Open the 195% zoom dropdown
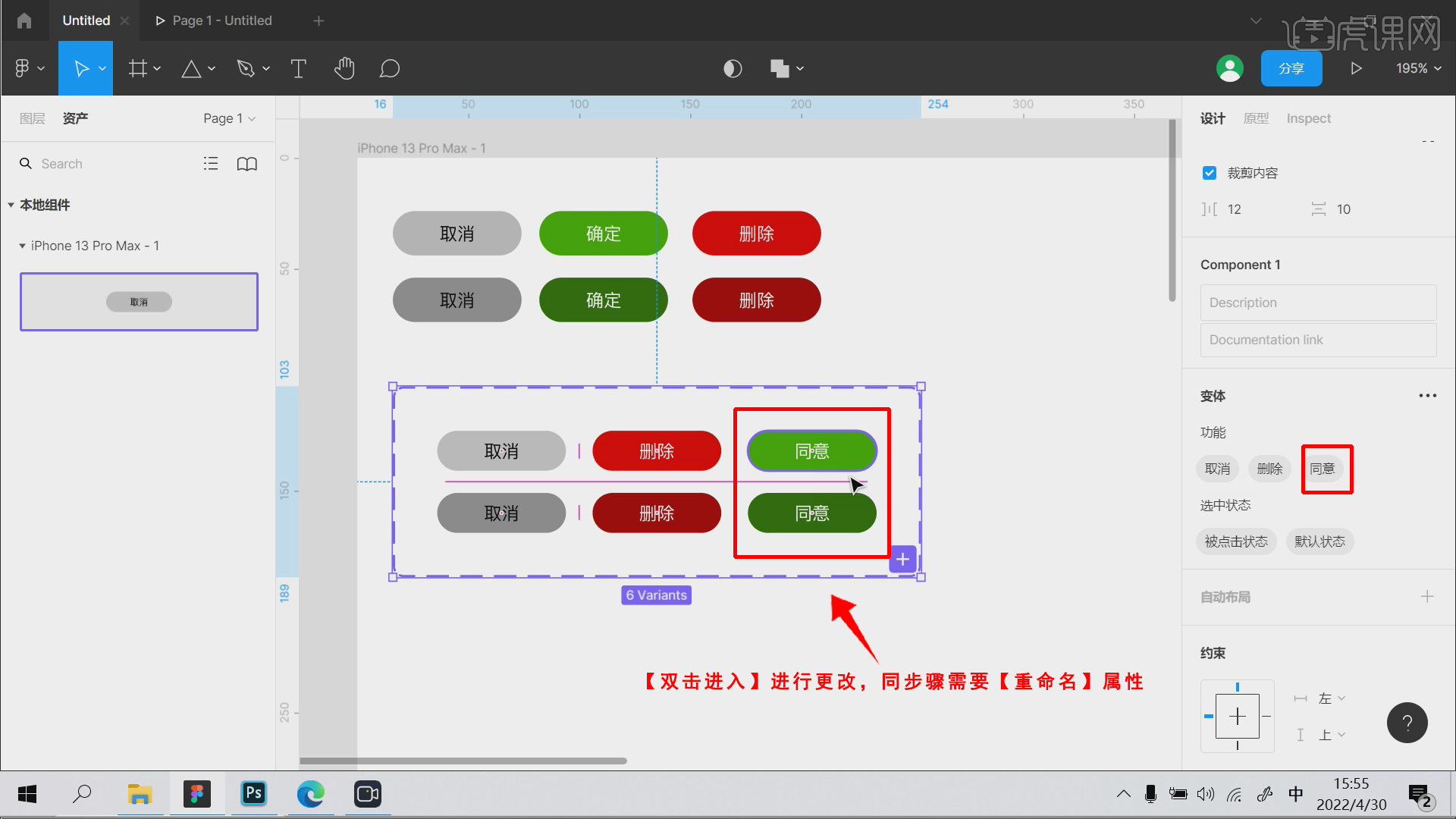The height and width of the screenshot is (819, 1456). (1418, 68)
